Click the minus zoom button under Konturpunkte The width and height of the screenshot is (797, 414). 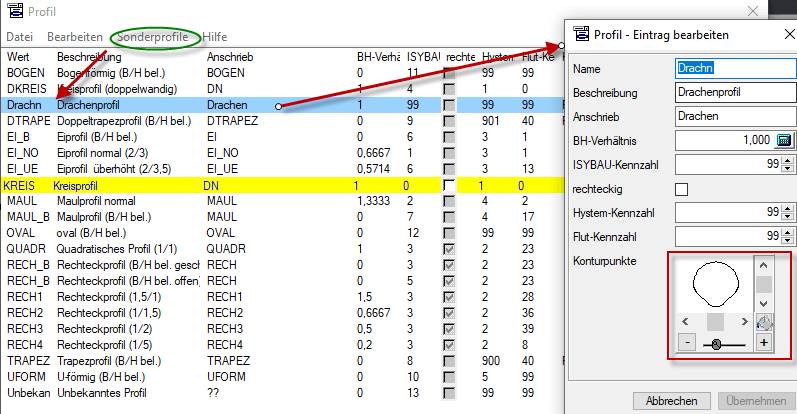pyautogui.click(x=686, y=343)
